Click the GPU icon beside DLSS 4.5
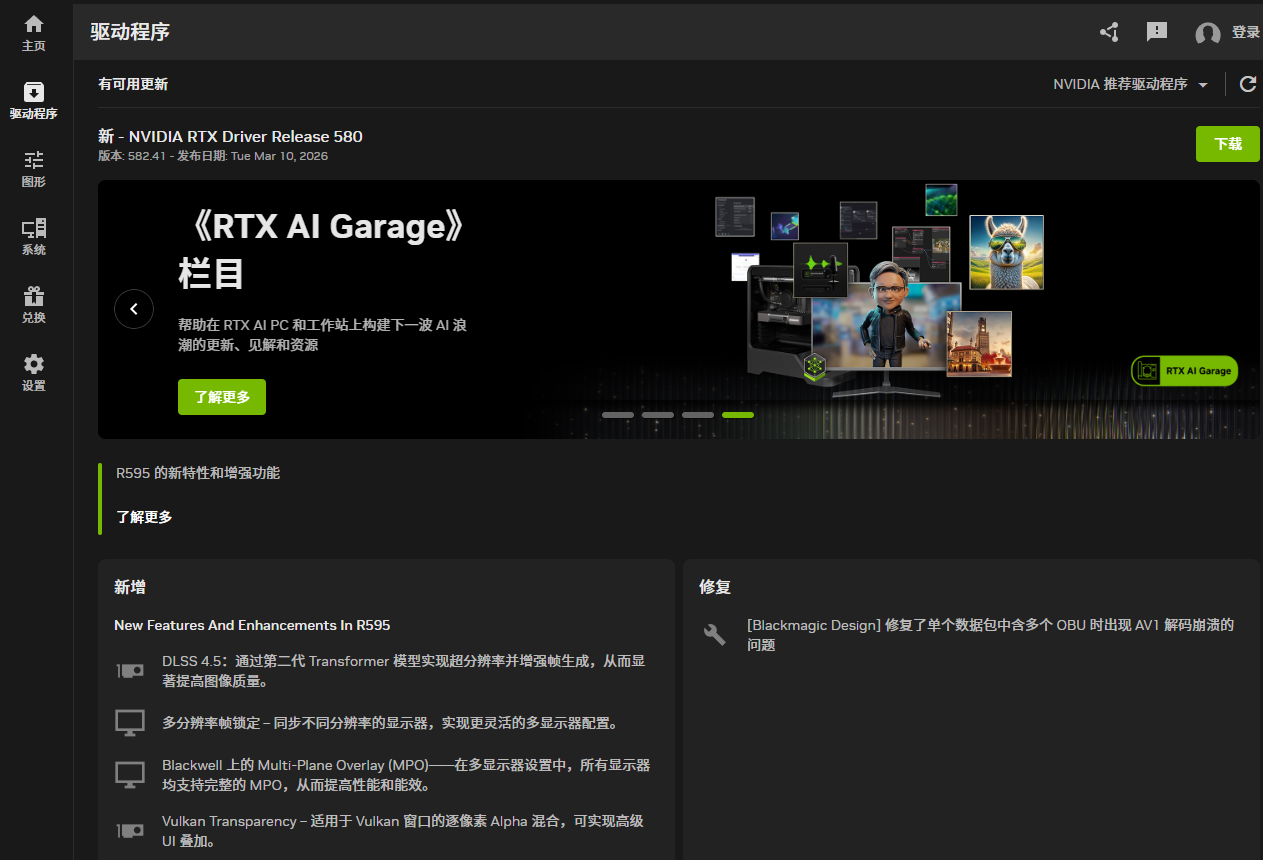Viewport: 1263px width, 860px height. [130, 671]
